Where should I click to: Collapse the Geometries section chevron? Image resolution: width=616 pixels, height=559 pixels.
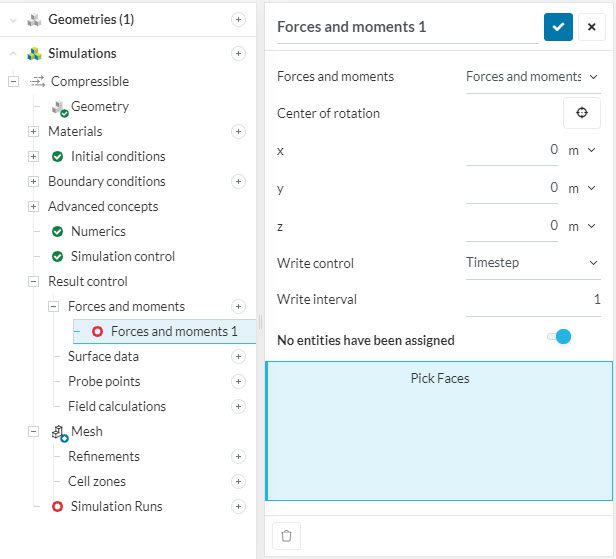[x=13, y=19]
